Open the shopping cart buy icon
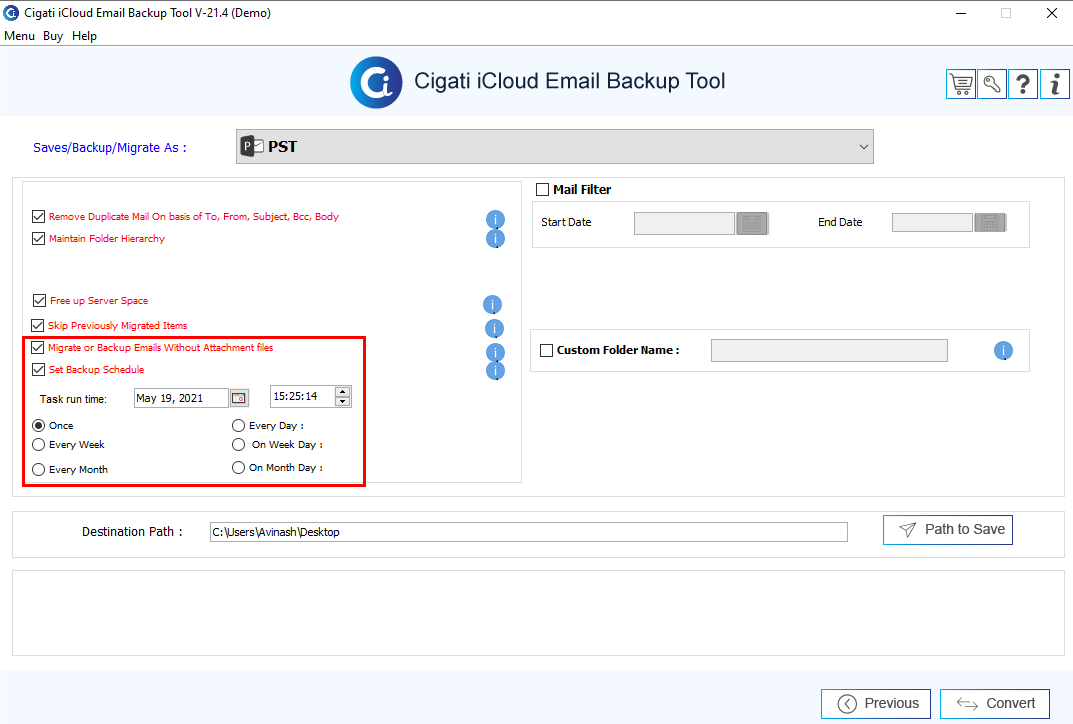 (x=961, y=84)
